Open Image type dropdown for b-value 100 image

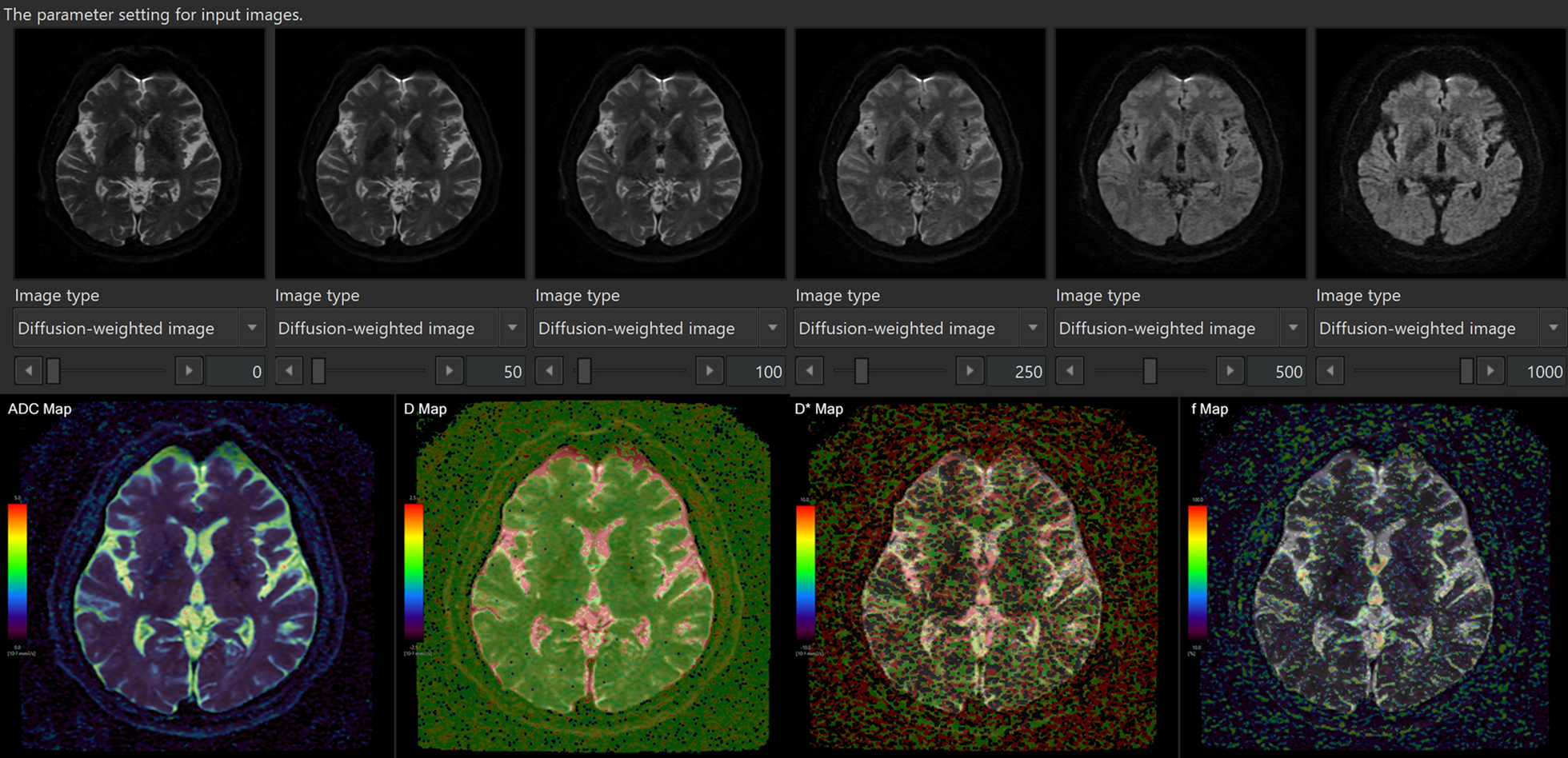click(x=660, y=328)
